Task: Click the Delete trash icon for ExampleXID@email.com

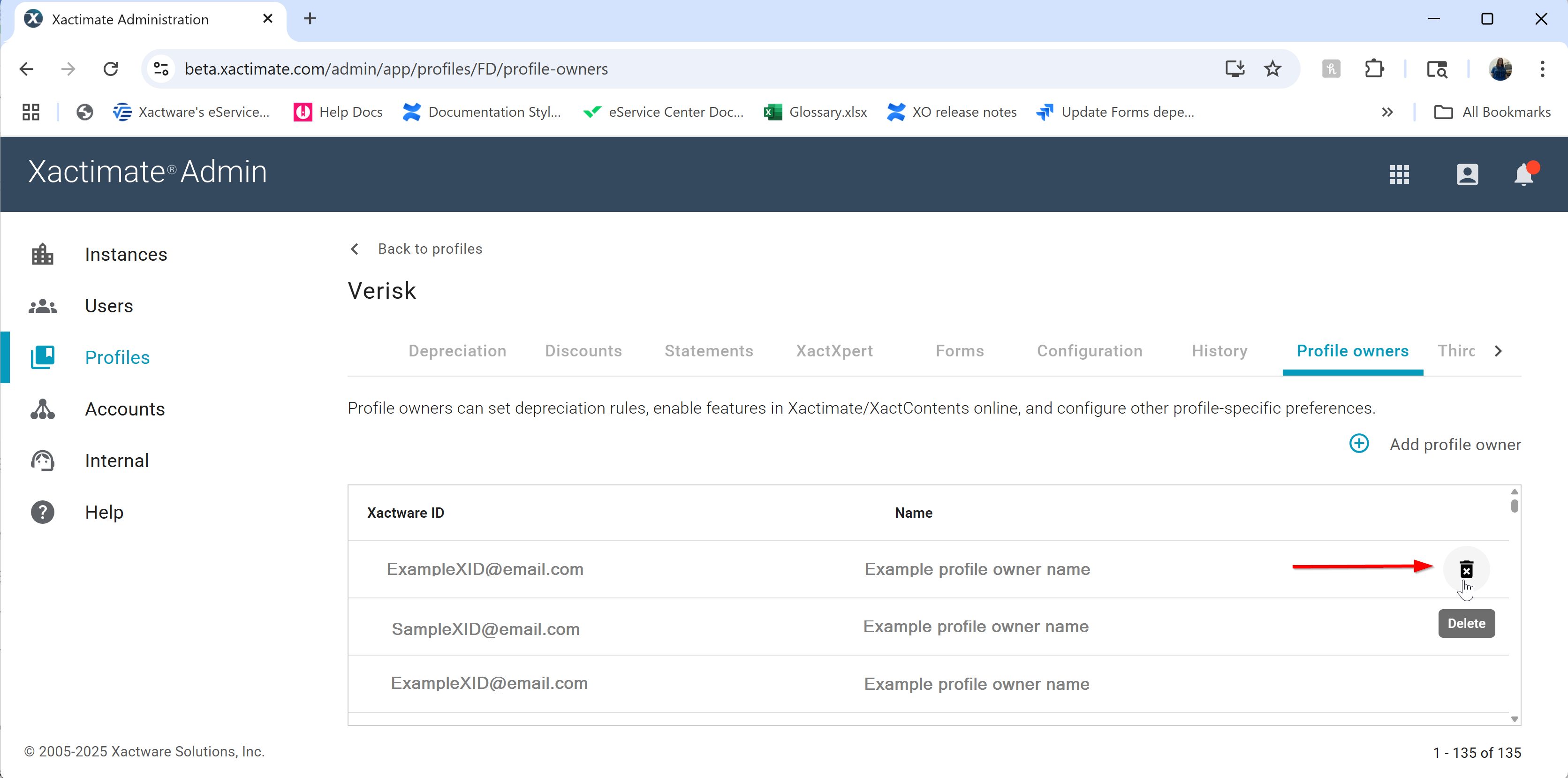Action: click(x=1466, y=569)
